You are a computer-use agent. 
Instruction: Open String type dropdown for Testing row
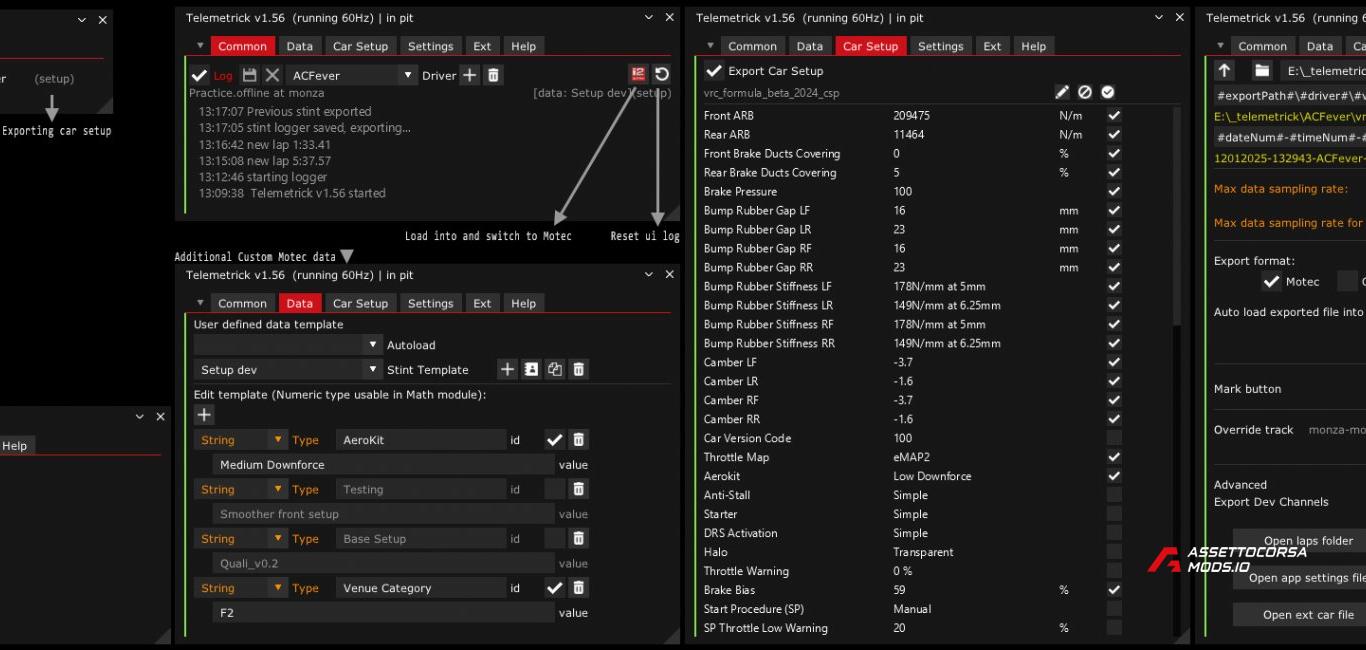coord(241,489)
